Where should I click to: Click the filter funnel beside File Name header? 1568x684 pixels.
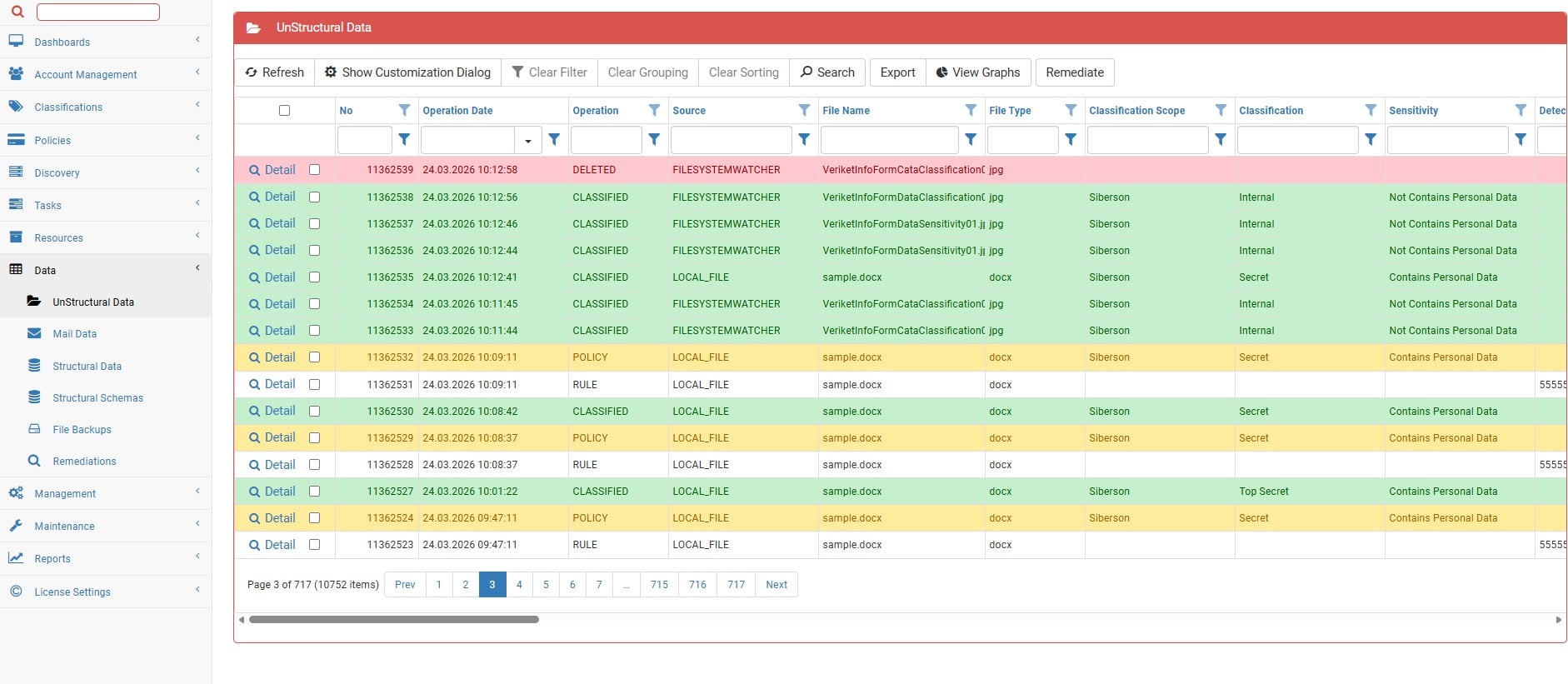pos(971,110)
